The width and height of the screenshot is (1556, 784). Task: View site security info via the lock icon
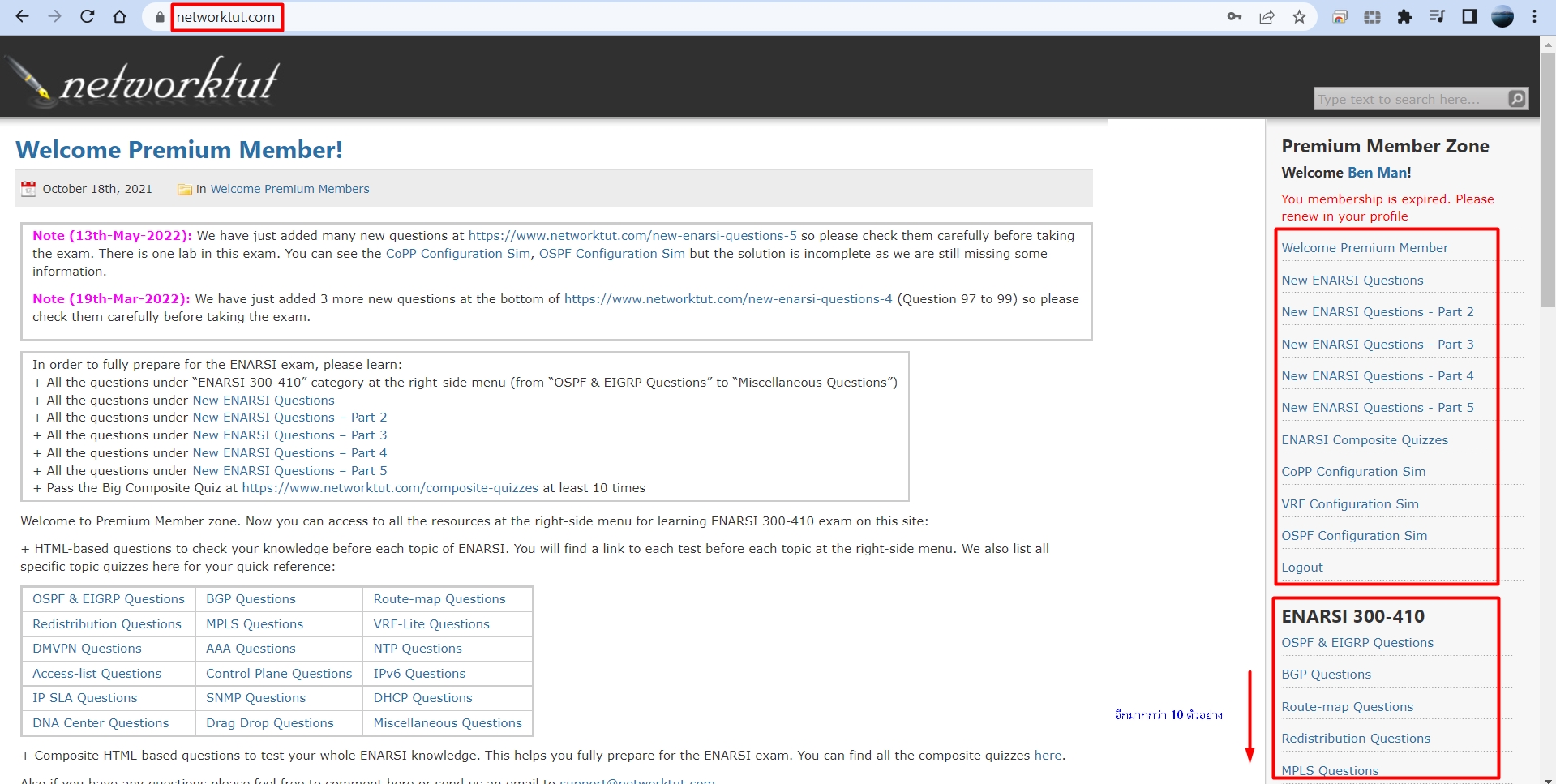tap(160, 17)
